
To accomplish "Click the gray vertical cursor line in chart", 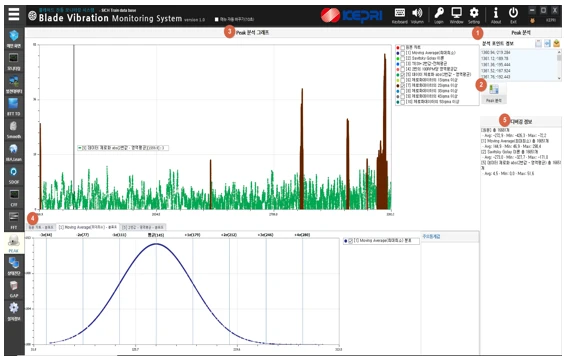I will pos(74,127).
